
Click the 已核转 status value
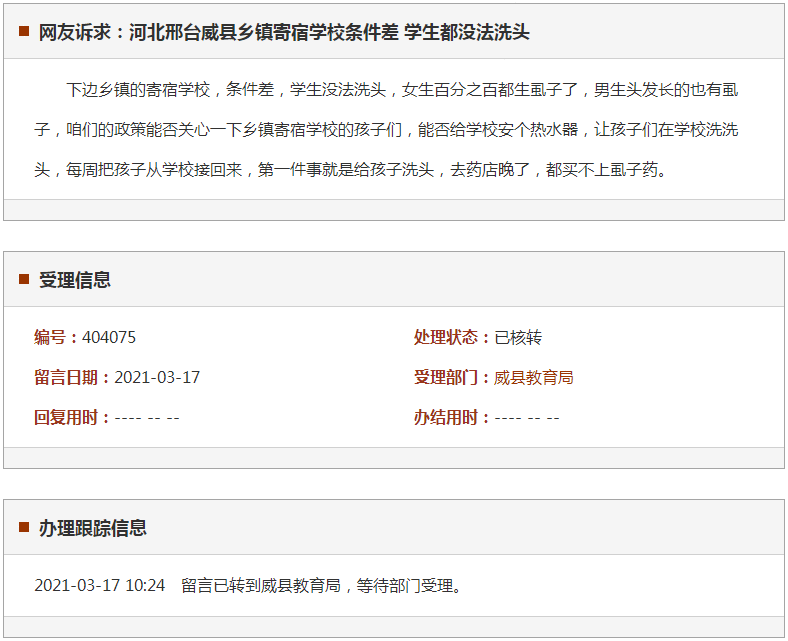click(518, 338)
